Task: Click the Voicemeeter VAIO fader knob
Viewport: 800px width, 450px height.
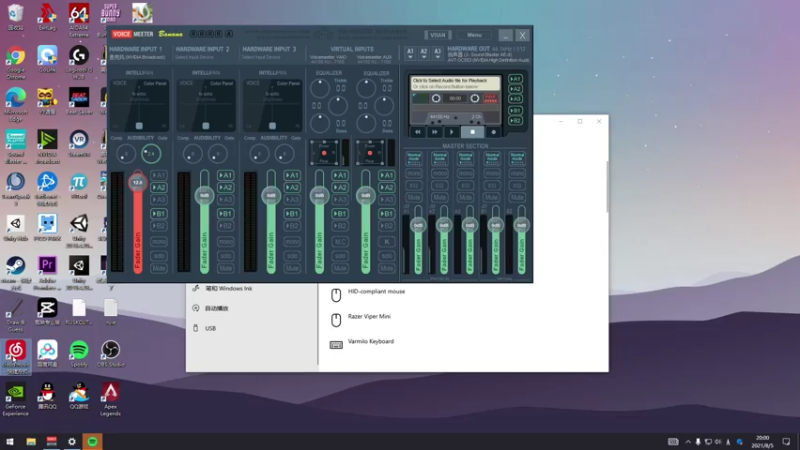Action: [319, 195]
